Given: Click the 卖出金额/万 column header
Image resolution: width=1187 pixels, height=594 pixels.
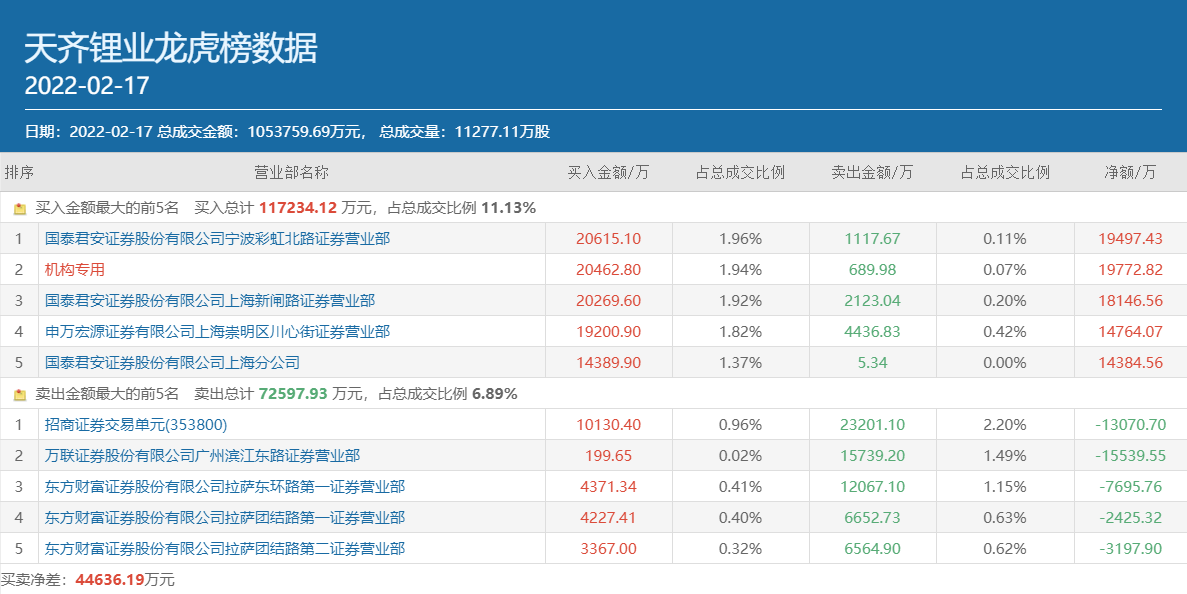Looking at the screenshot, I should coord(872,172).
